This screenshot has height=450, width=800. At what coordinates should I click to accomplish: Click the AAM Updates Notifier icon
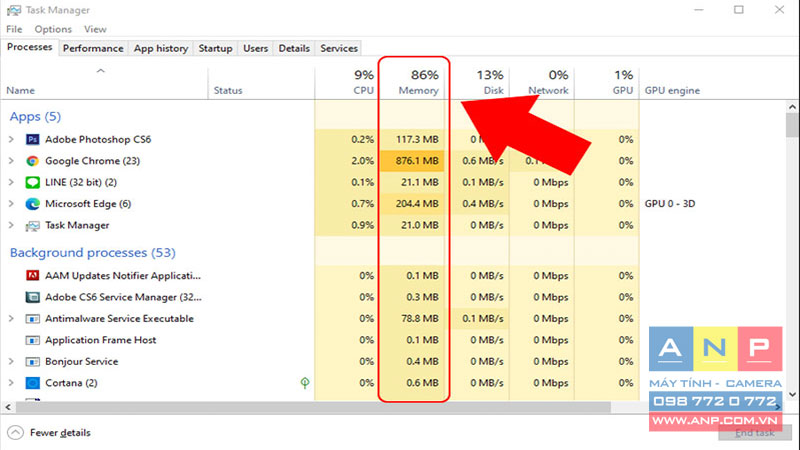[33, 276]
